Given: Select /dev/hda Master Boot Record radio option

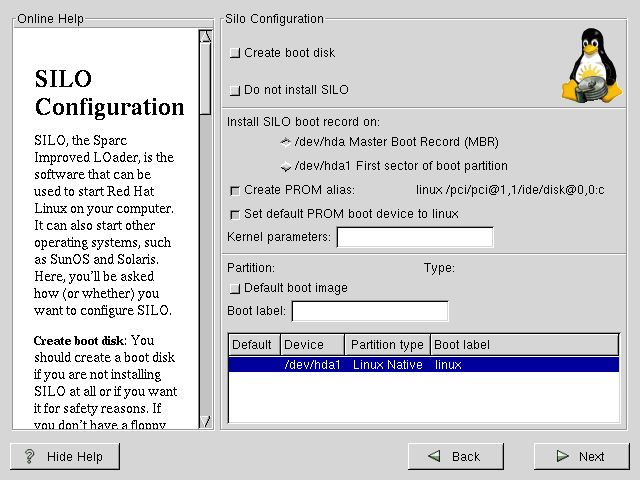Looking at the screenshot, I should coord(287,142).
